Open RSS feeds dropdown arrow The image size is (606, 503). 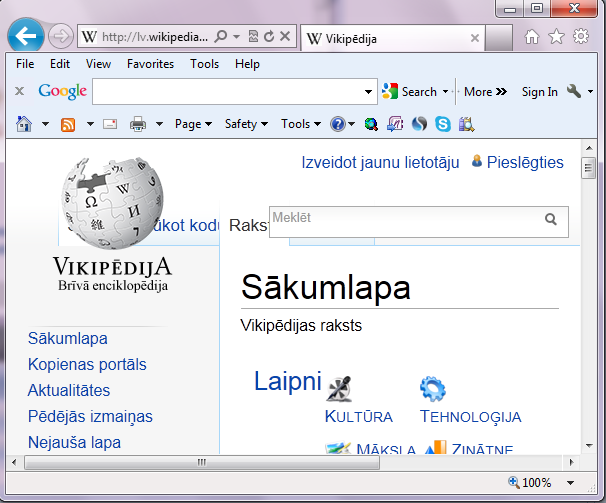pyautogui.click(x=90, y=124)
